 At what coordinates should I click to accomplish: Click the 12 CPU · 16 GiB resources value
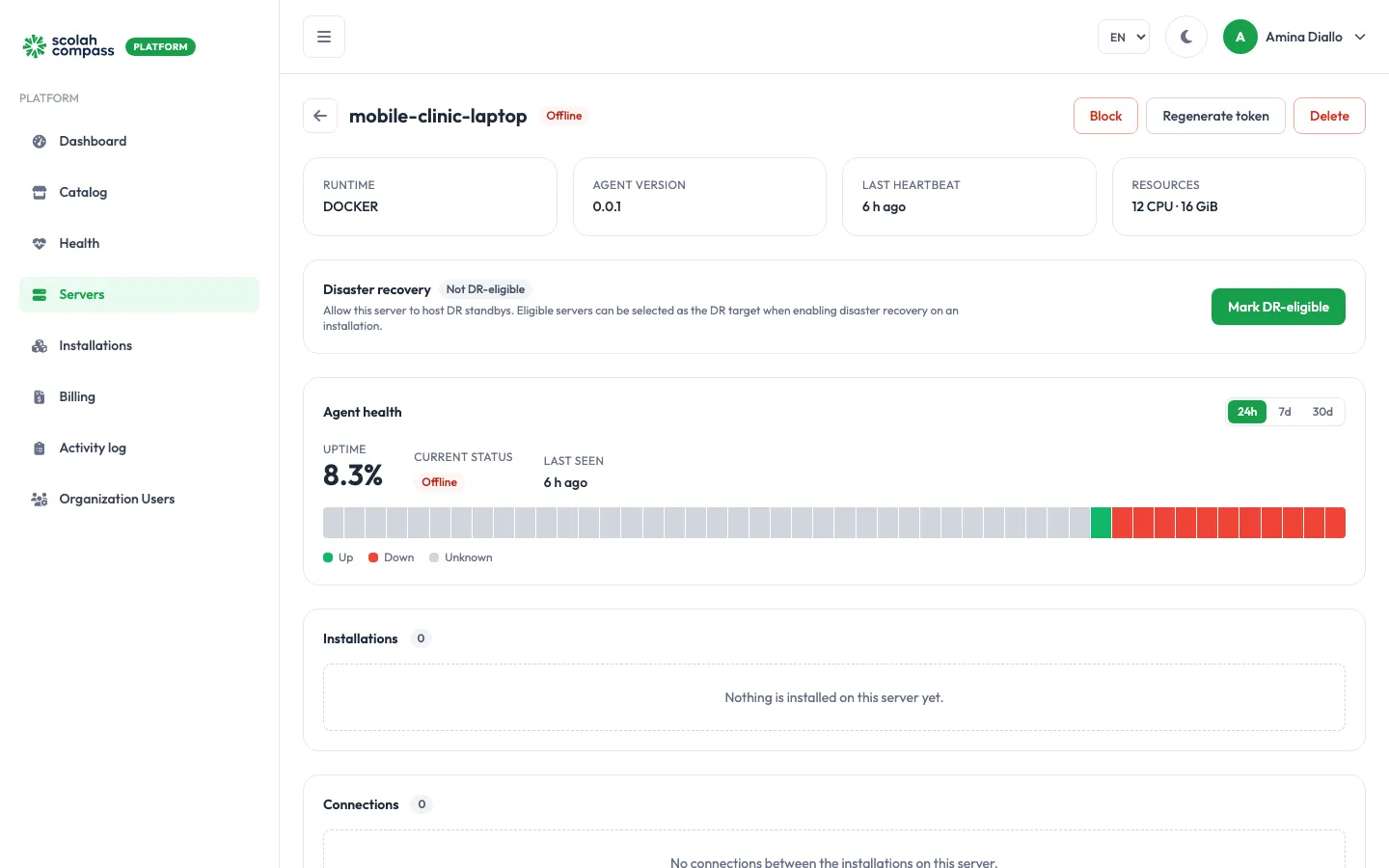(x=1175, y=206)
